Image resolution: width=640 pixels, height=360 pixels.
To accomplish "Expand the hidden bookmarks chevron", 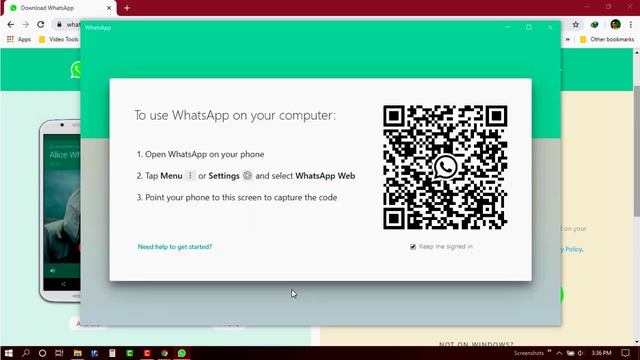I will [567, 39].
